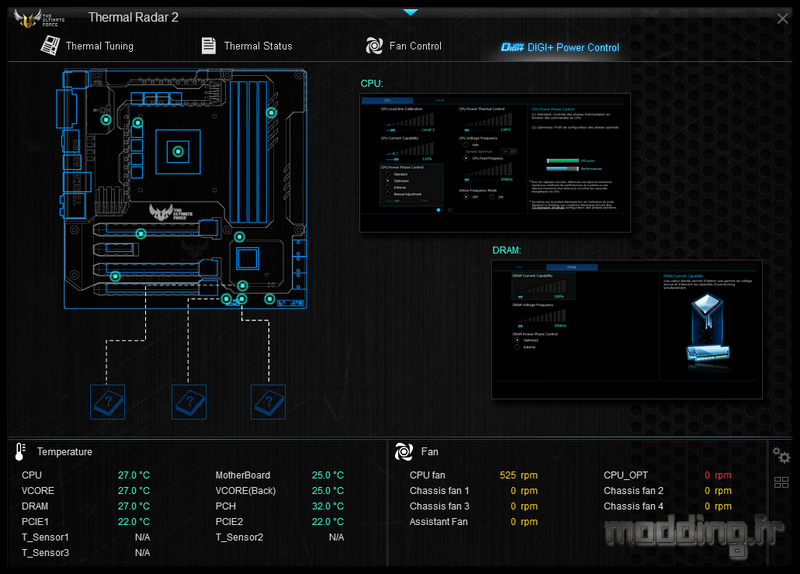Click the first T_Sensor question-mark icon

pyautogui.click(x=108, y=402)
